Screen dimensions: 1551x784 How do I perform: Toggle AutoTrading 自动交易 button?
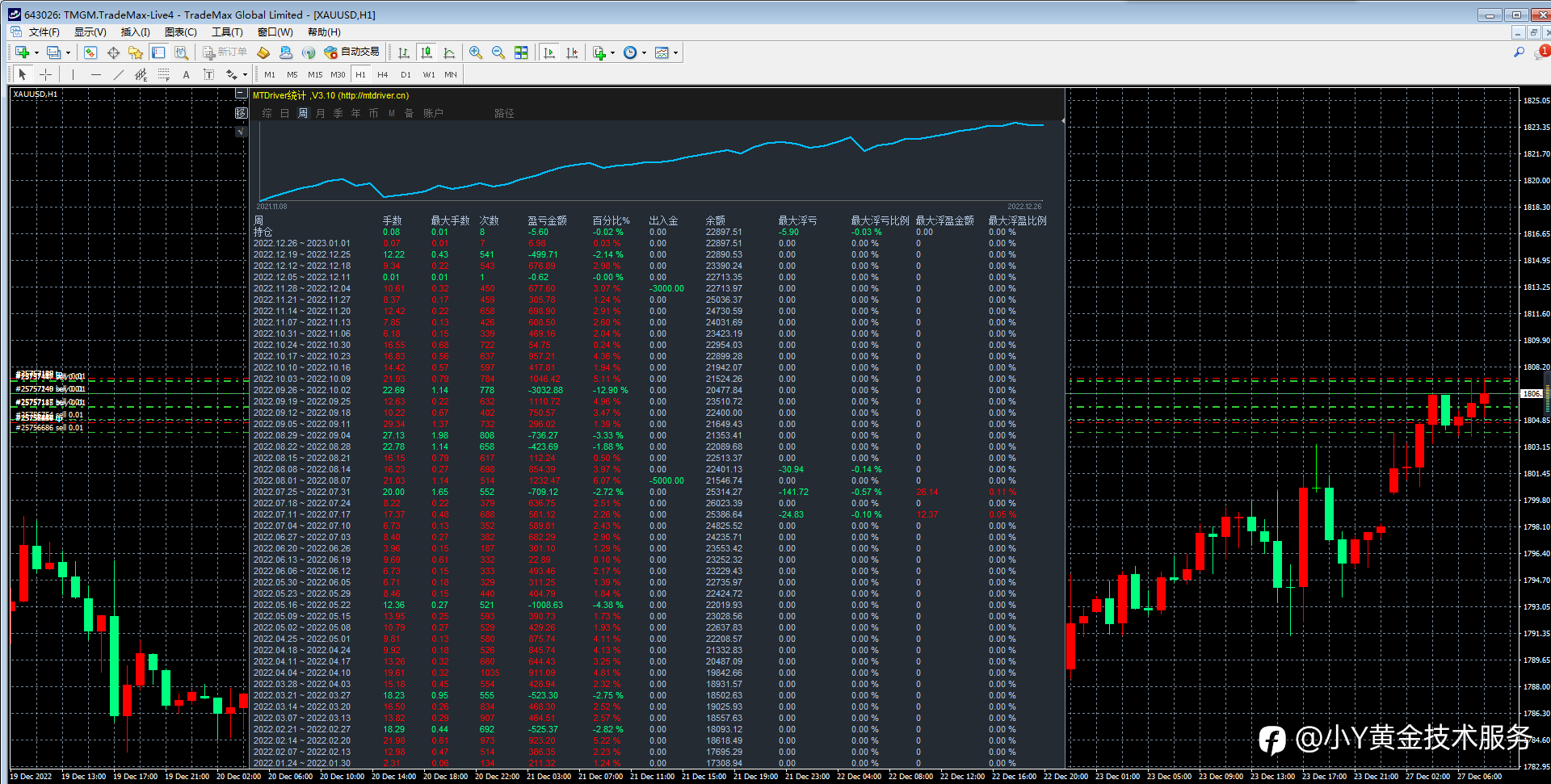[352, 52]
